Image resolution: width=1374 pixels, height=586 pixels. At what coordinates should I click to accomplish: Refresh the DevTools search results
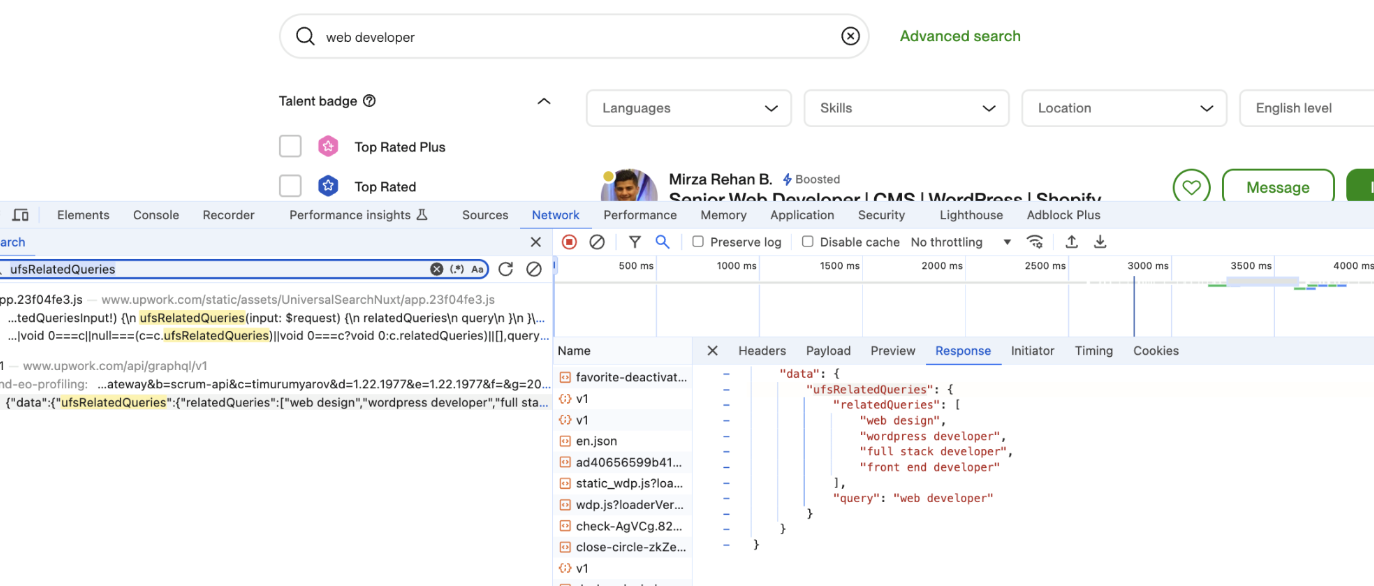pyautogui.click(x=506, y=269)
